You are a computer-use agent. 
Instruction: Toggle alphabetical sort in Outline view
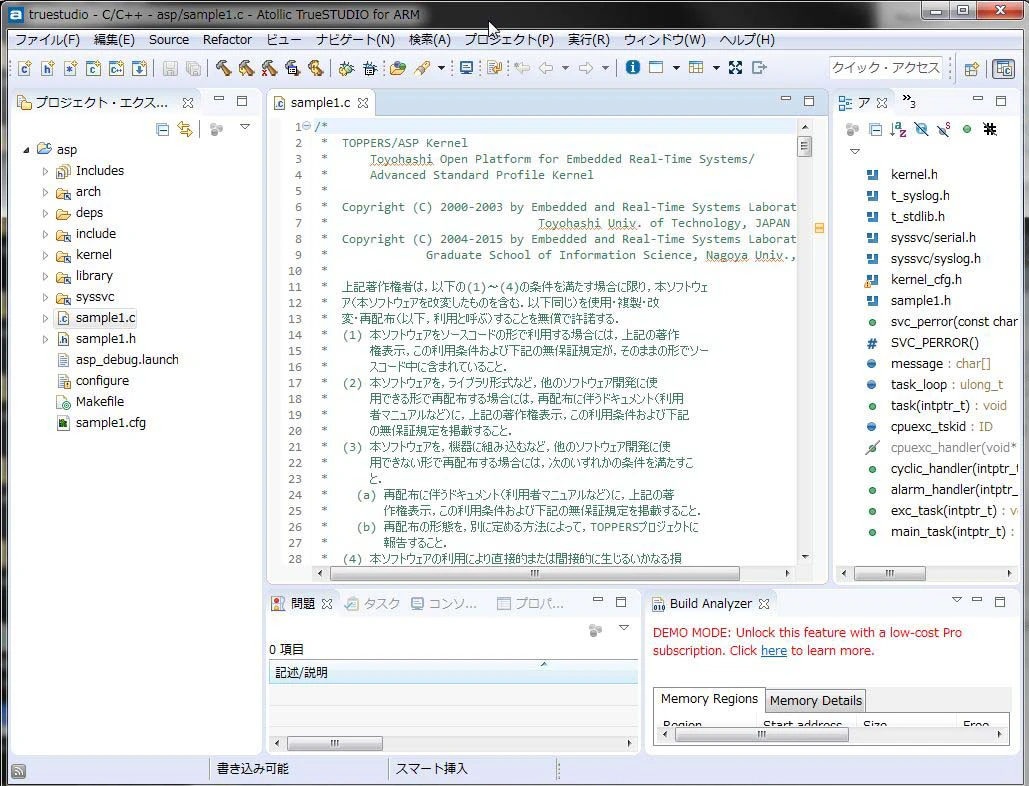898,129
